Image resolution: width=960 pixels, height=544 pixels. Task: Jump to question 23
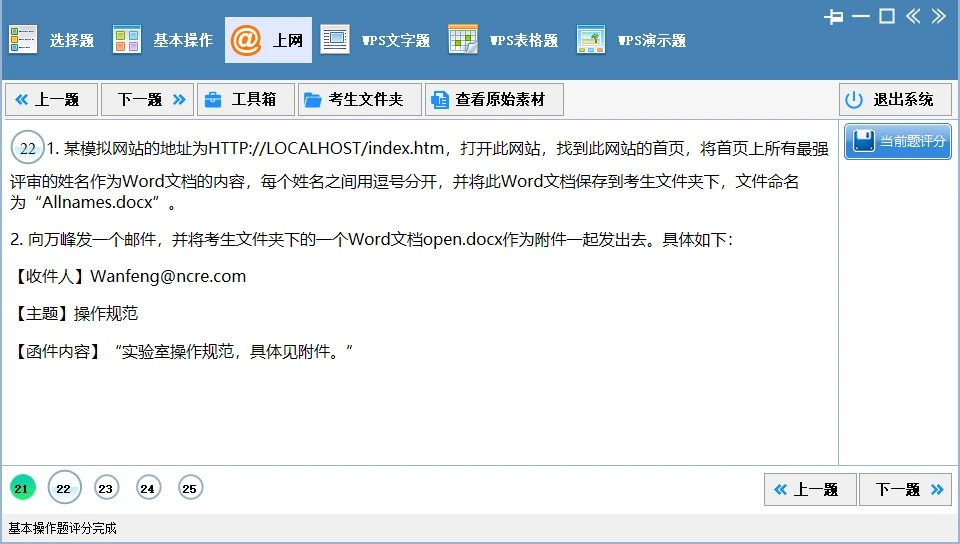tap(106, 488)
